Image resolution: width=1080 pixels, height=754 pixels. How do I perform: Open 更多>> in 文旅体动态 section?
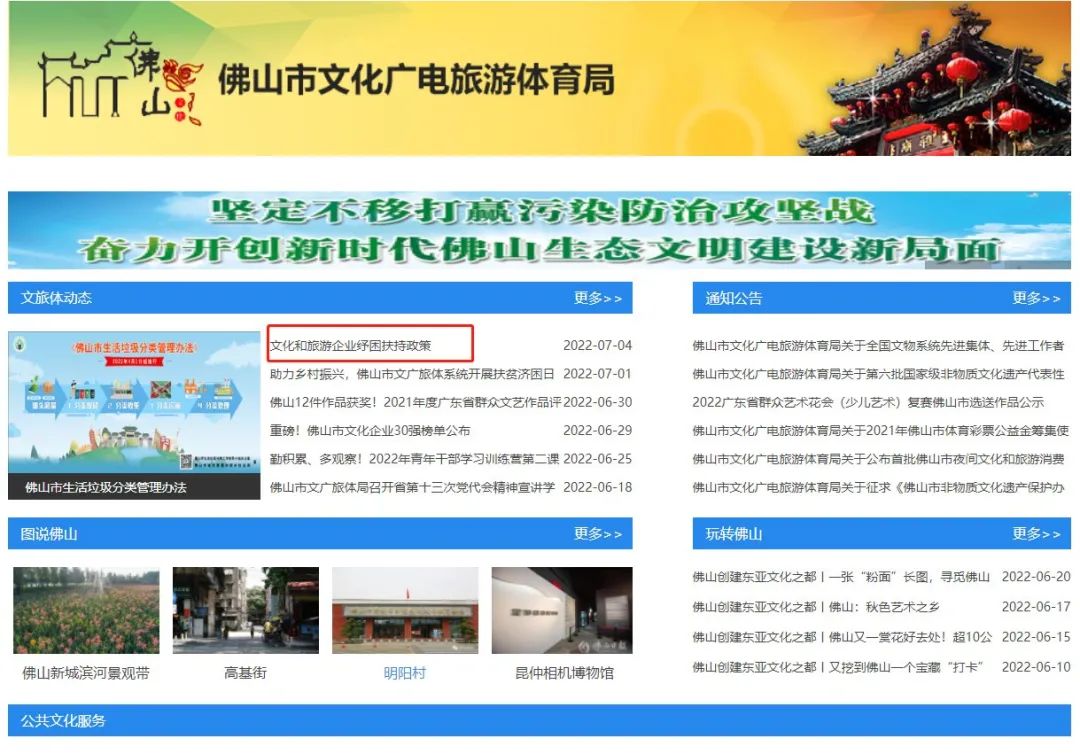[x=597, y=298]
